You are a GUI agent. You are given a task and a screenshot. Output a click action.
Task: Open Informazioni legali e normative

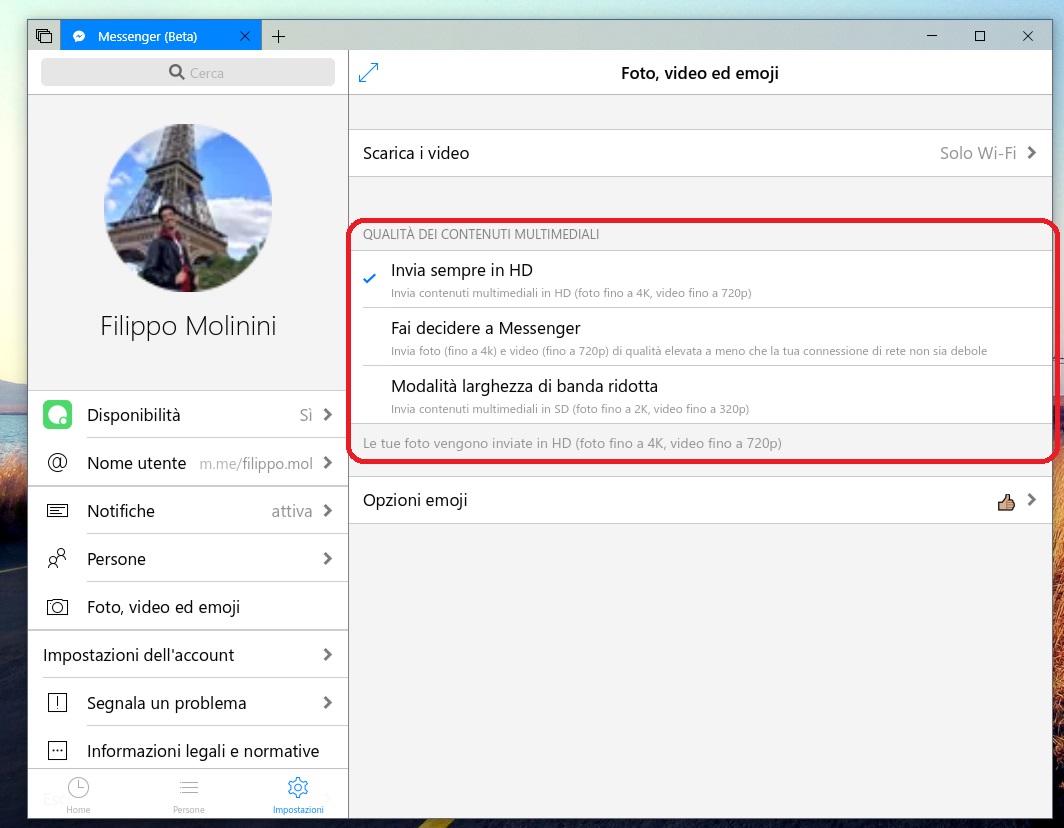coord(188,751)
